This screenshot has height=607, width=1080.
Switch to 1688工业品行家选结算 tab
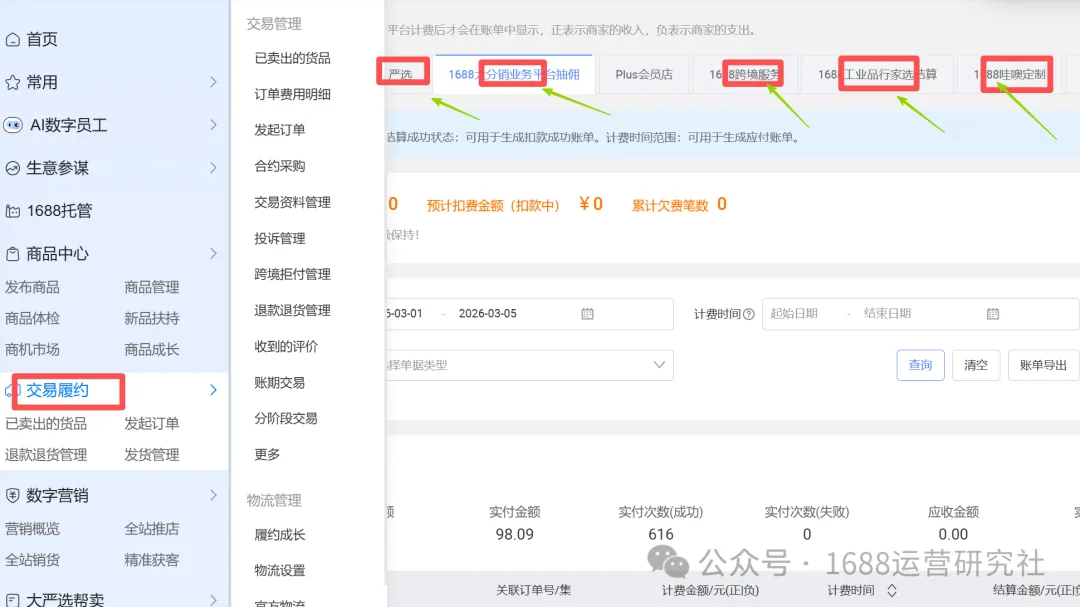(x=878, y=74)
